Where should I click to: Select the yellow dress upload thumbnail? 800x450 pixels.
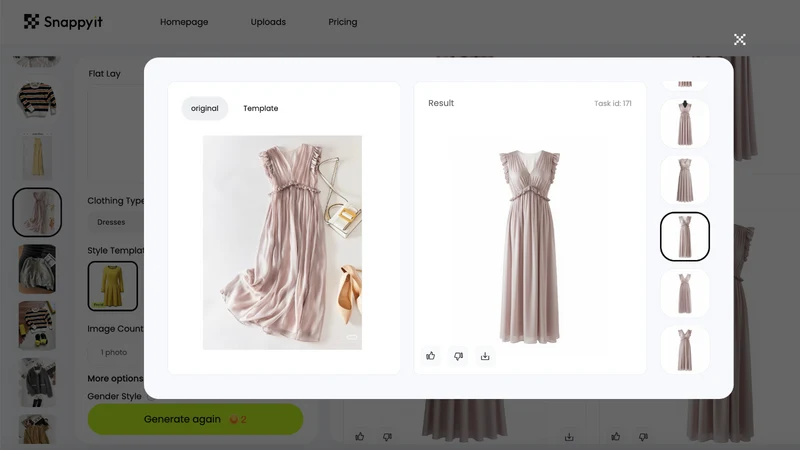(37, 156)
